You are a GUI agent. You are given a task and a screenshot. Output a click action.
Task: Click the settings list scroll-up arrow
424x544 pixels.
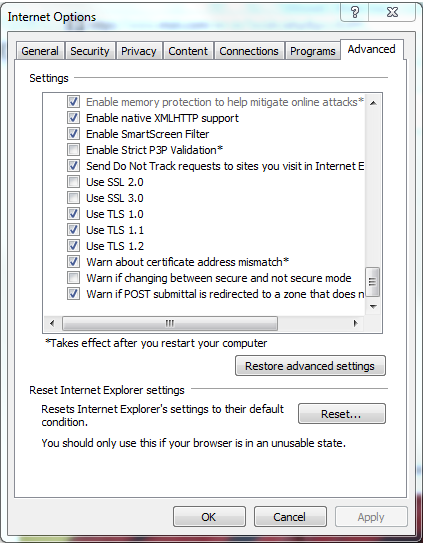[373, 103]
